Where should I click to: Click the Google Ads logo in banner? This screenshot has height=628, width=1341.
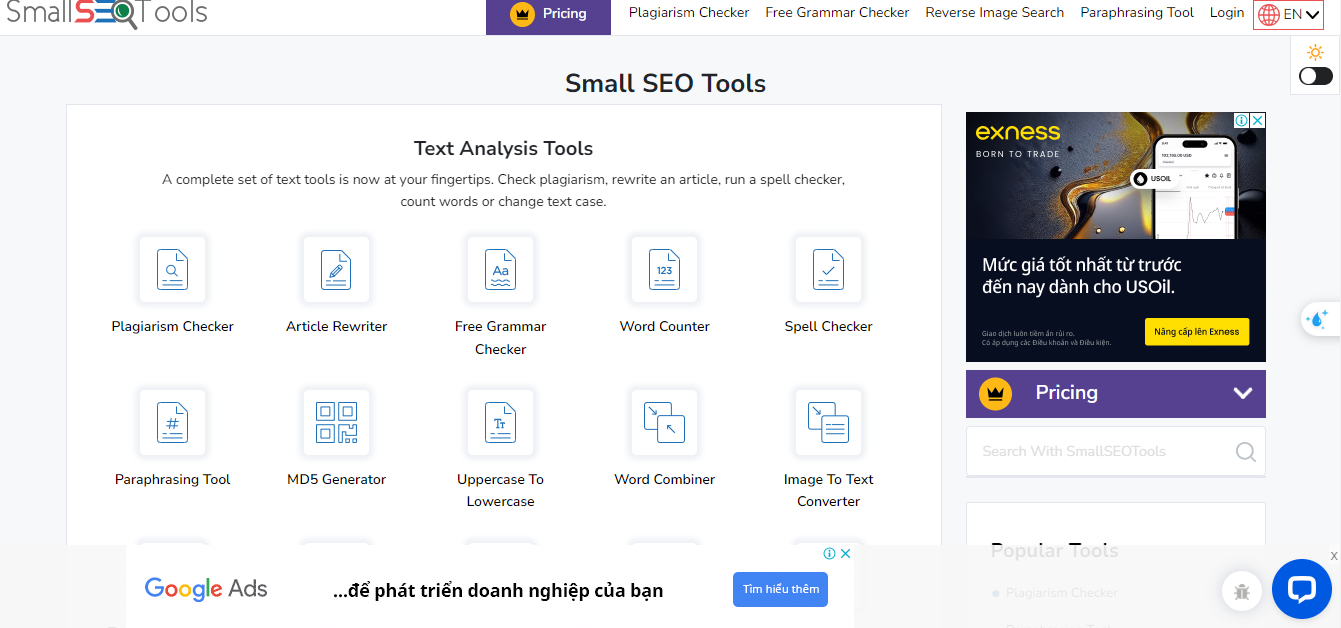pyautogui.click(x=206, y=589)
